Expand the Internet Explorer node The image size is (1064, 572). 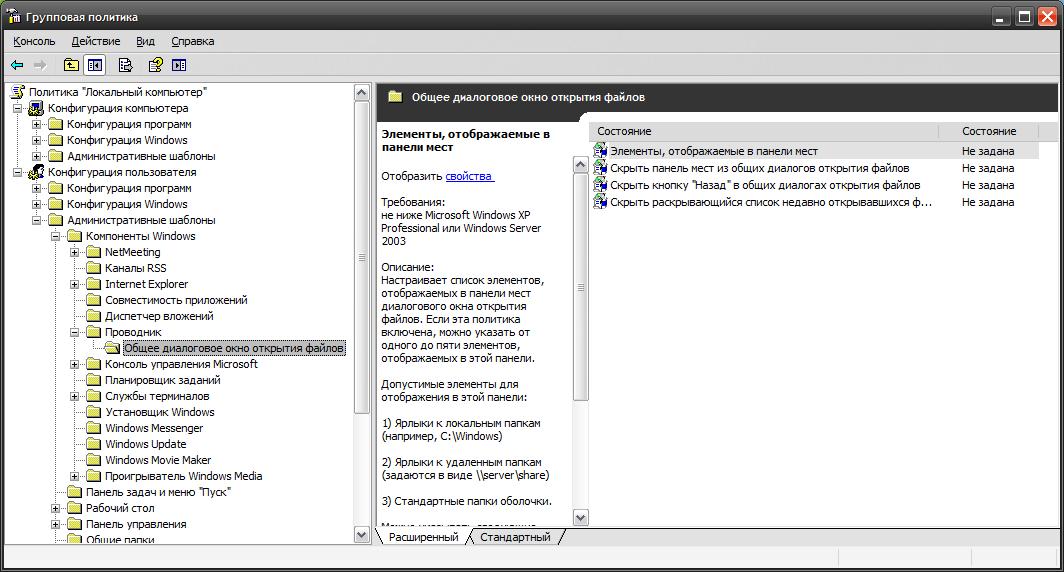point(75,284)
